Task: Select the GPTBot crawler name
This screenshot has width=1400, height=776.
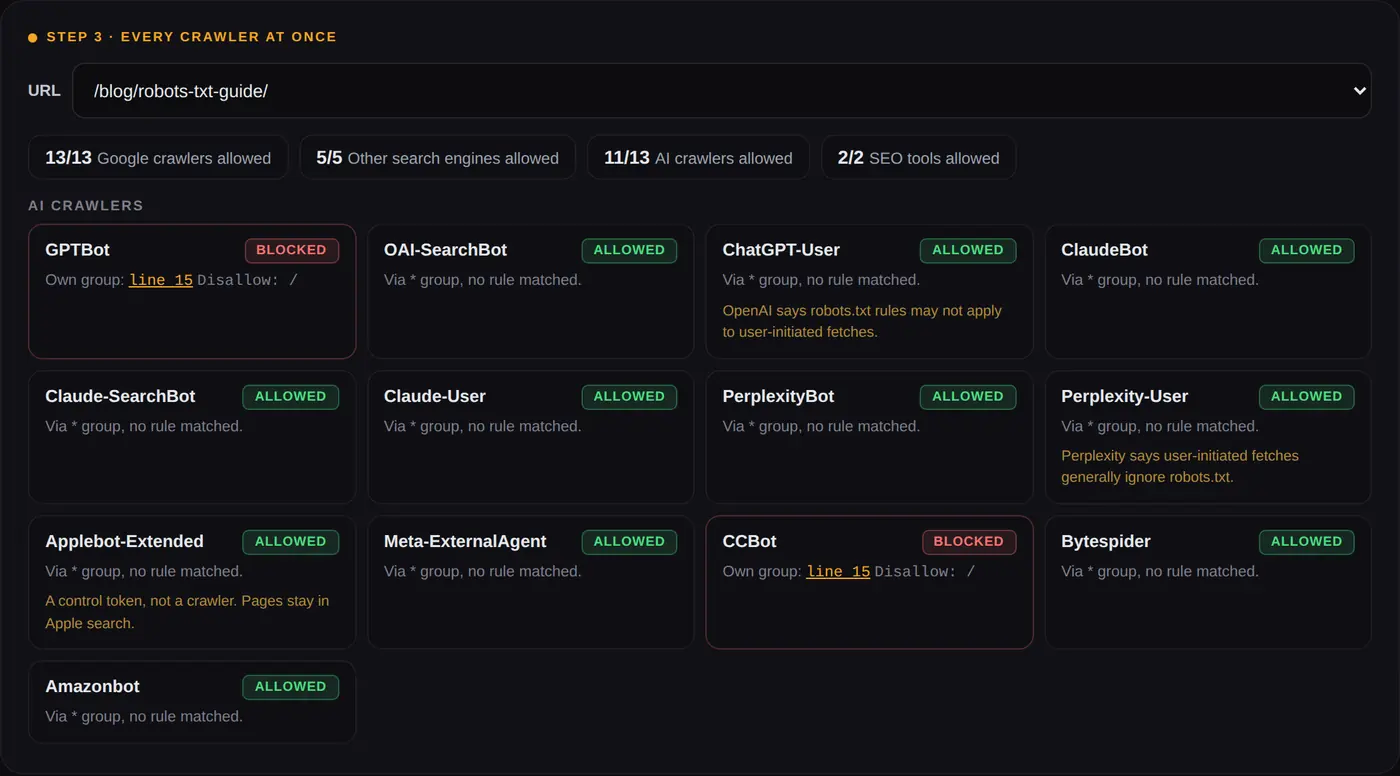Action: coord(77,250)
